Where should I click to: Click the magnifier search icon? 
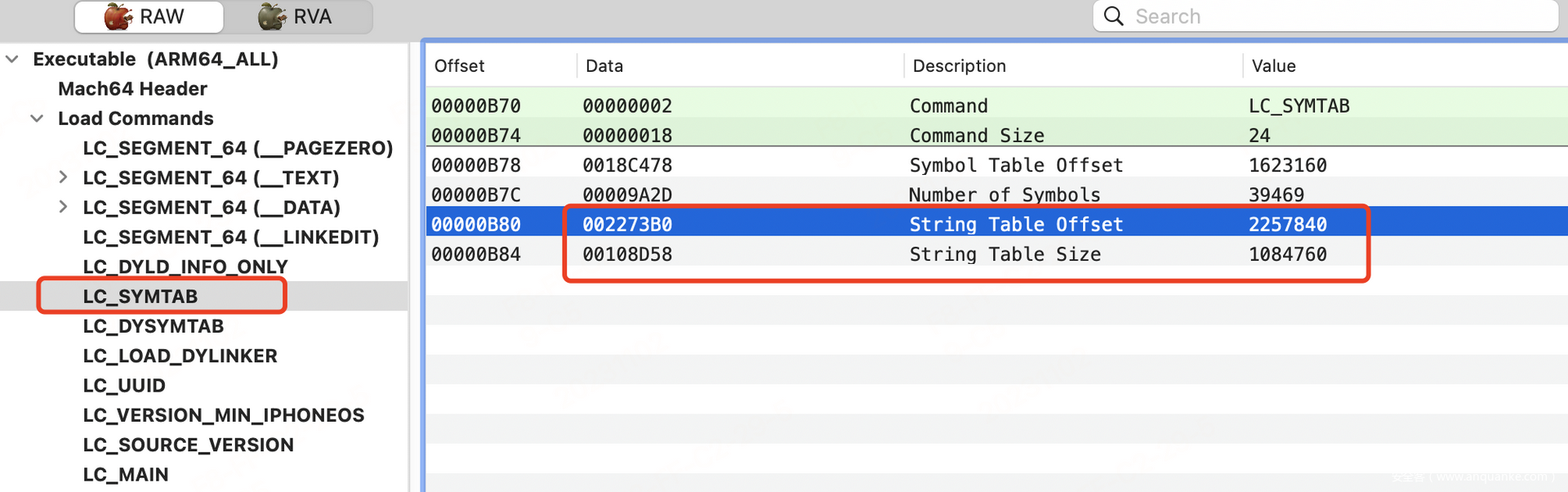pyautogui.click(x=1113, y=16)
